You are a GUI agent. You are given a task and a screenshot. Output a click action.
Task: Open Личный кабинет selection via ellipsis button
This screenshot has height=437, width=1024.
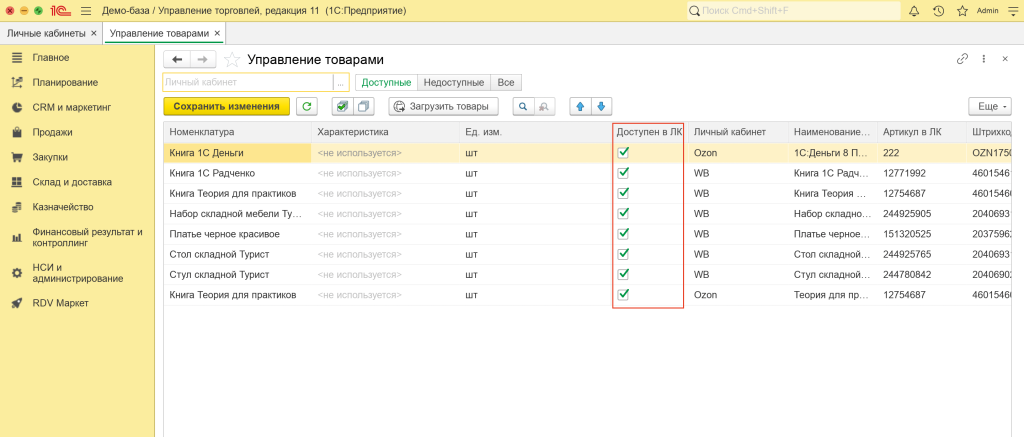click(340, 82)
